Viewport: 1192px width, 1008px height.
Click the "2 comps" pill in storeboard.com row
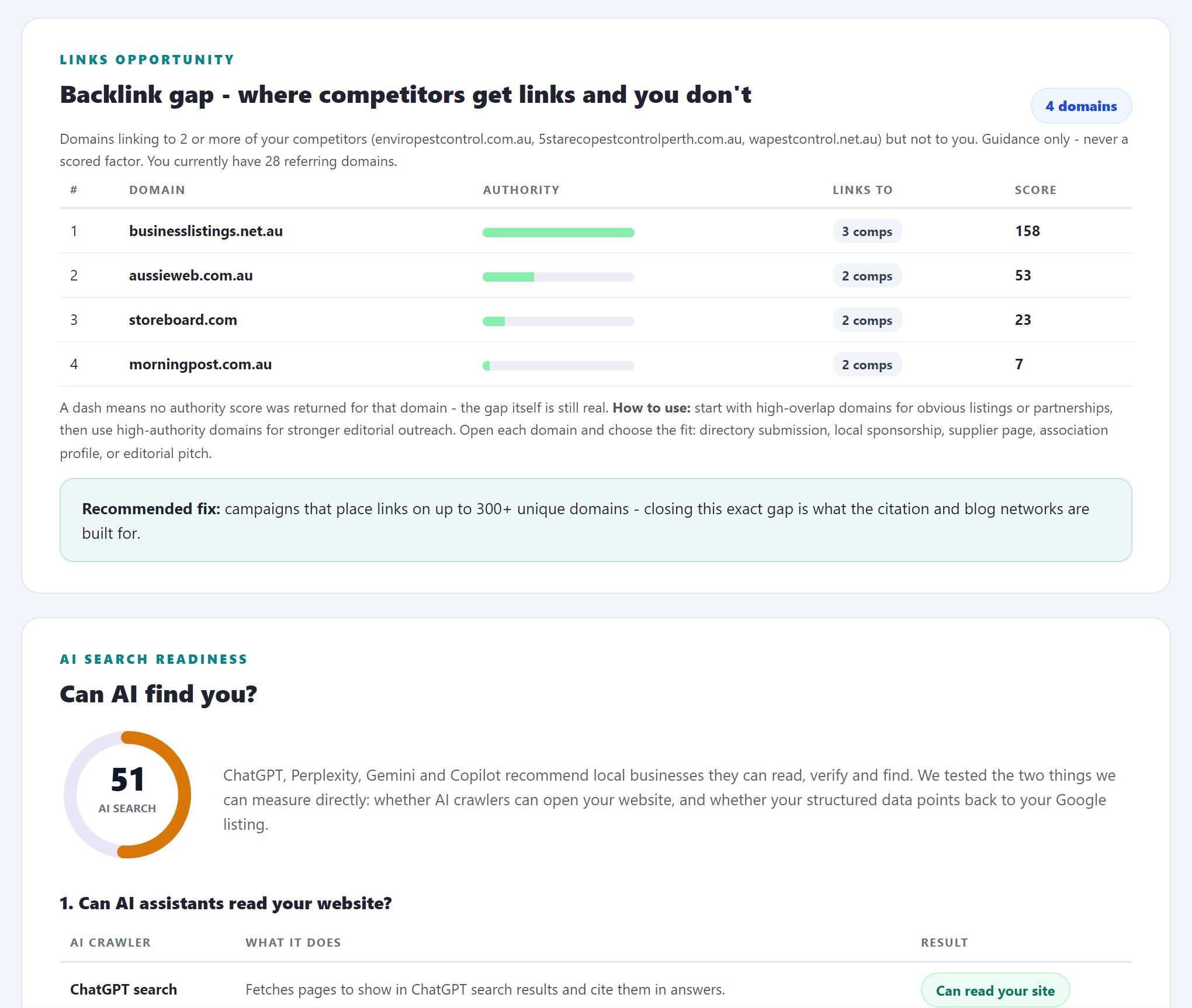867,320
